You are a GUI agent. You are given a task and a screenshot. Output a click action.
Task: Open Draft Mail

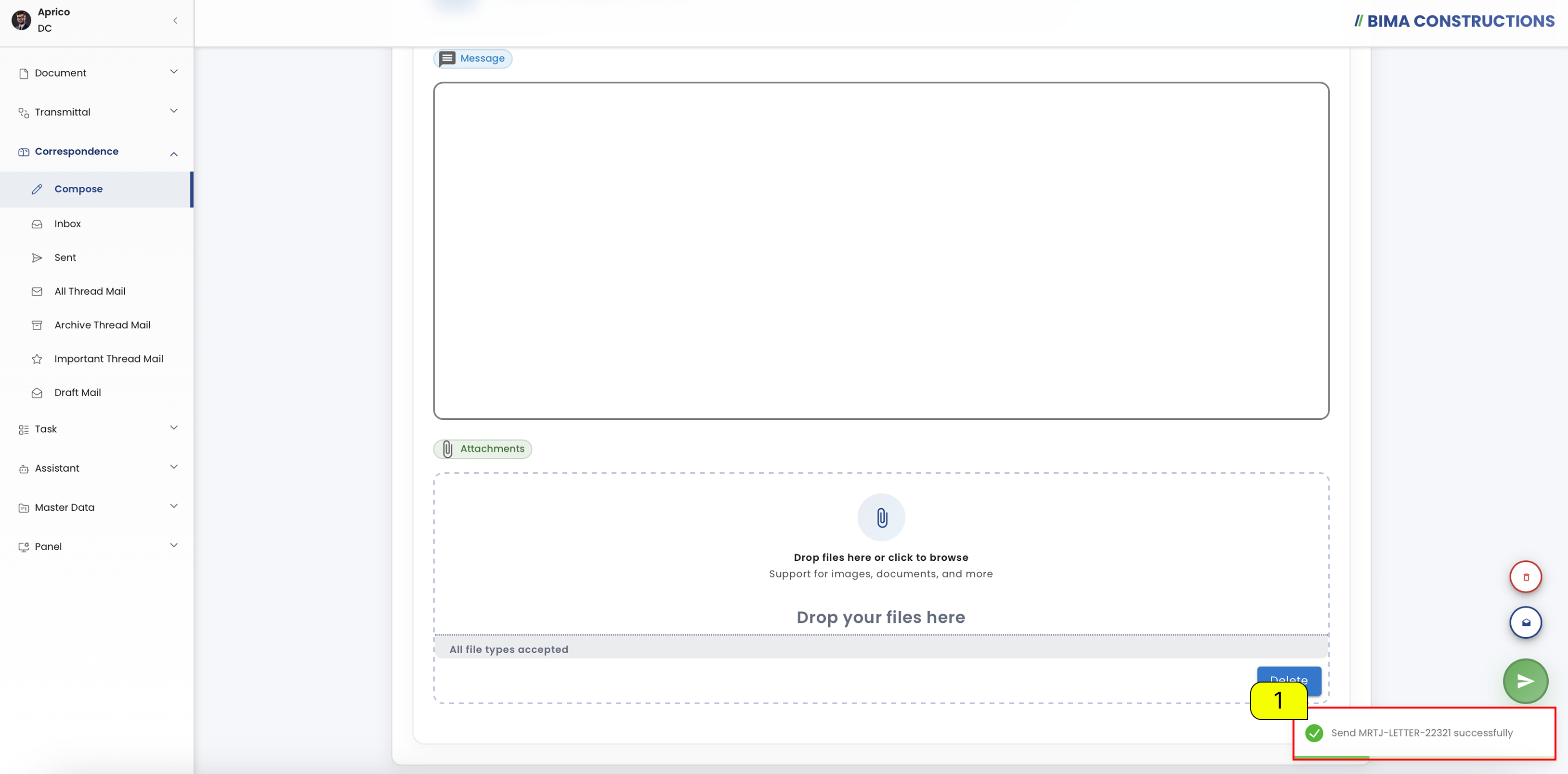pos(97,393)
